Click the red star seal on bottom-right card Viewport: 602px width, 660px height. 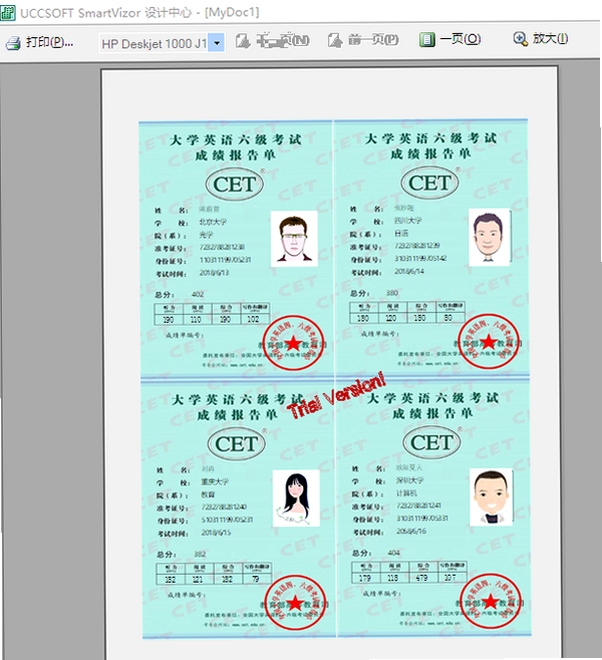[x=490, y=601]
